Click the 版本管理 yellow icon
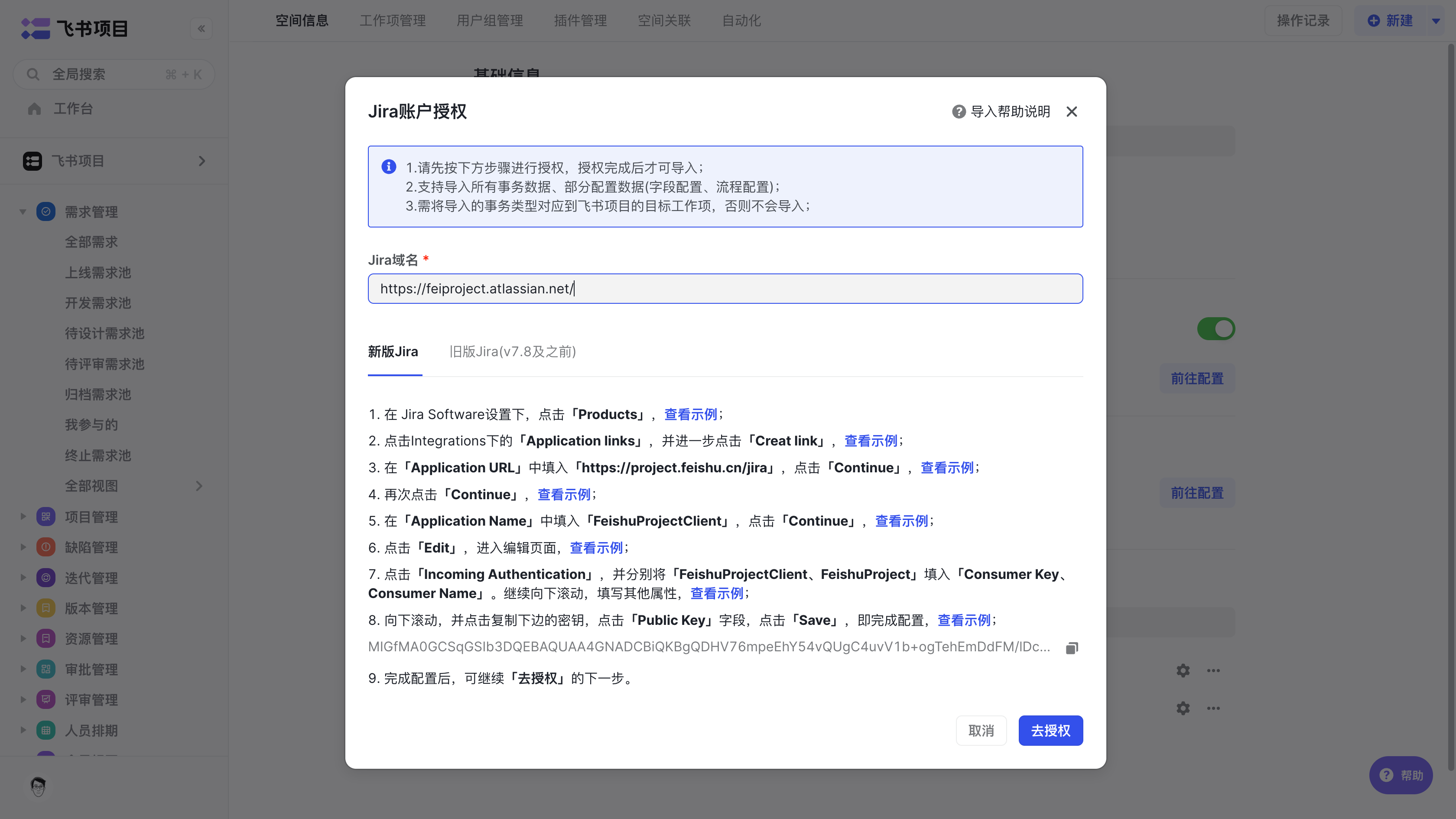The width and height of the screenshot is (1456, 819). [x=46, y=608]
